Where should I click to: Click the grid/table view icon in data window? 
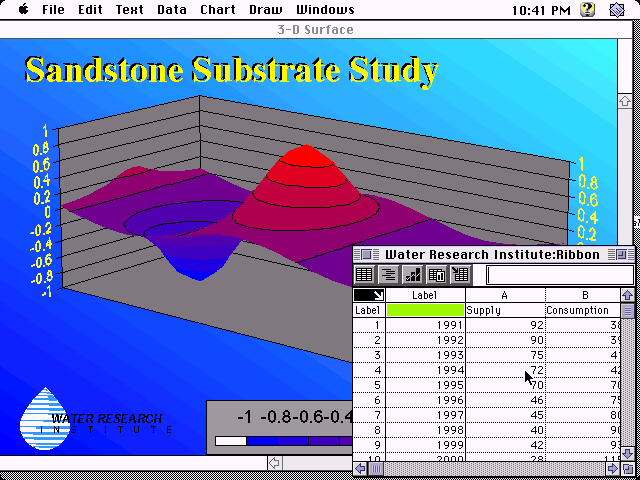pos(364,274)
